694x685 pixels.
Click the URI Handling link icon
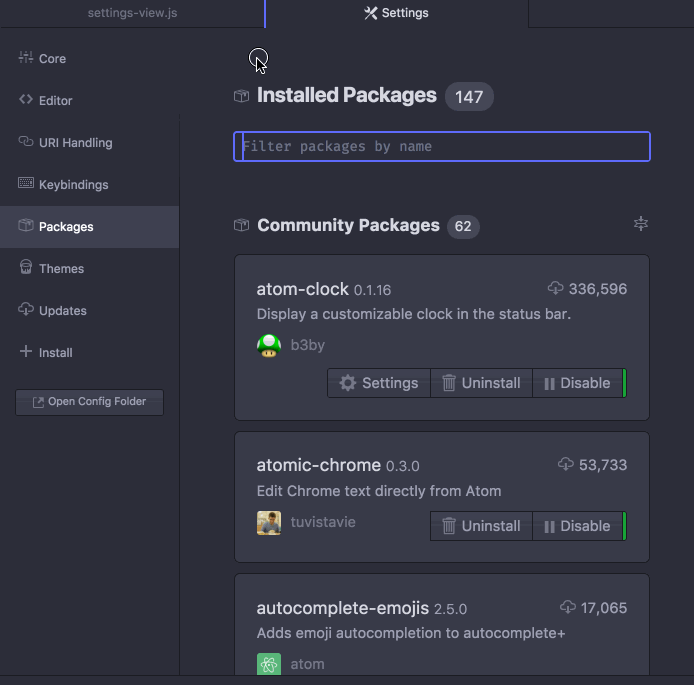(x=26, y=142)
